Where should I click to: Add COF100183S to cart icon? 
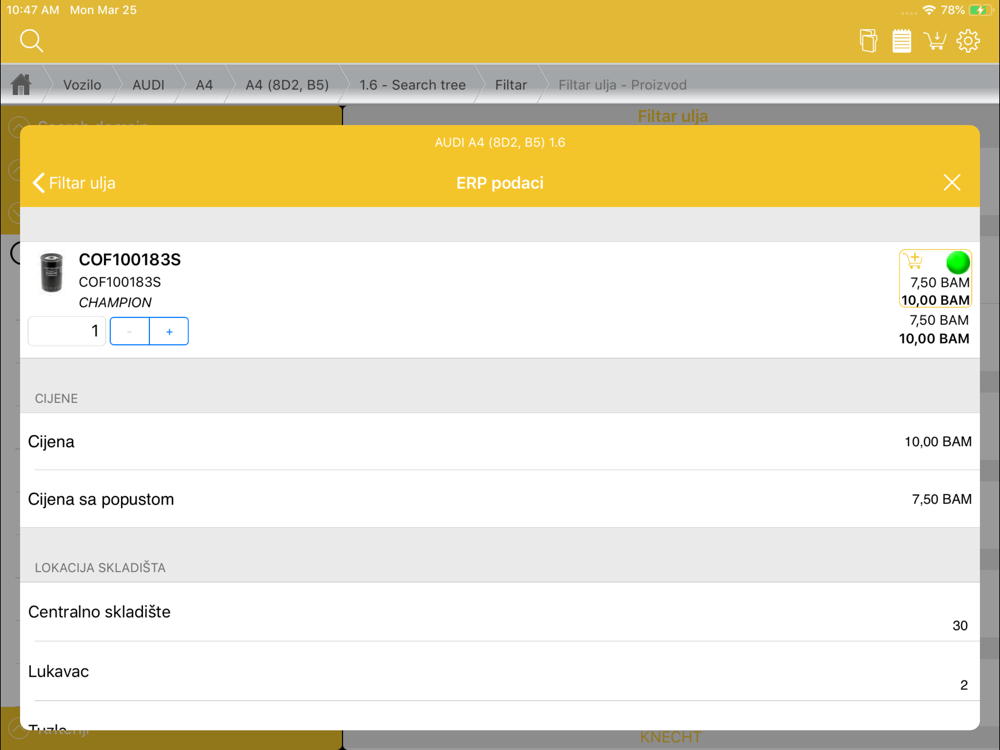point(914,261)
